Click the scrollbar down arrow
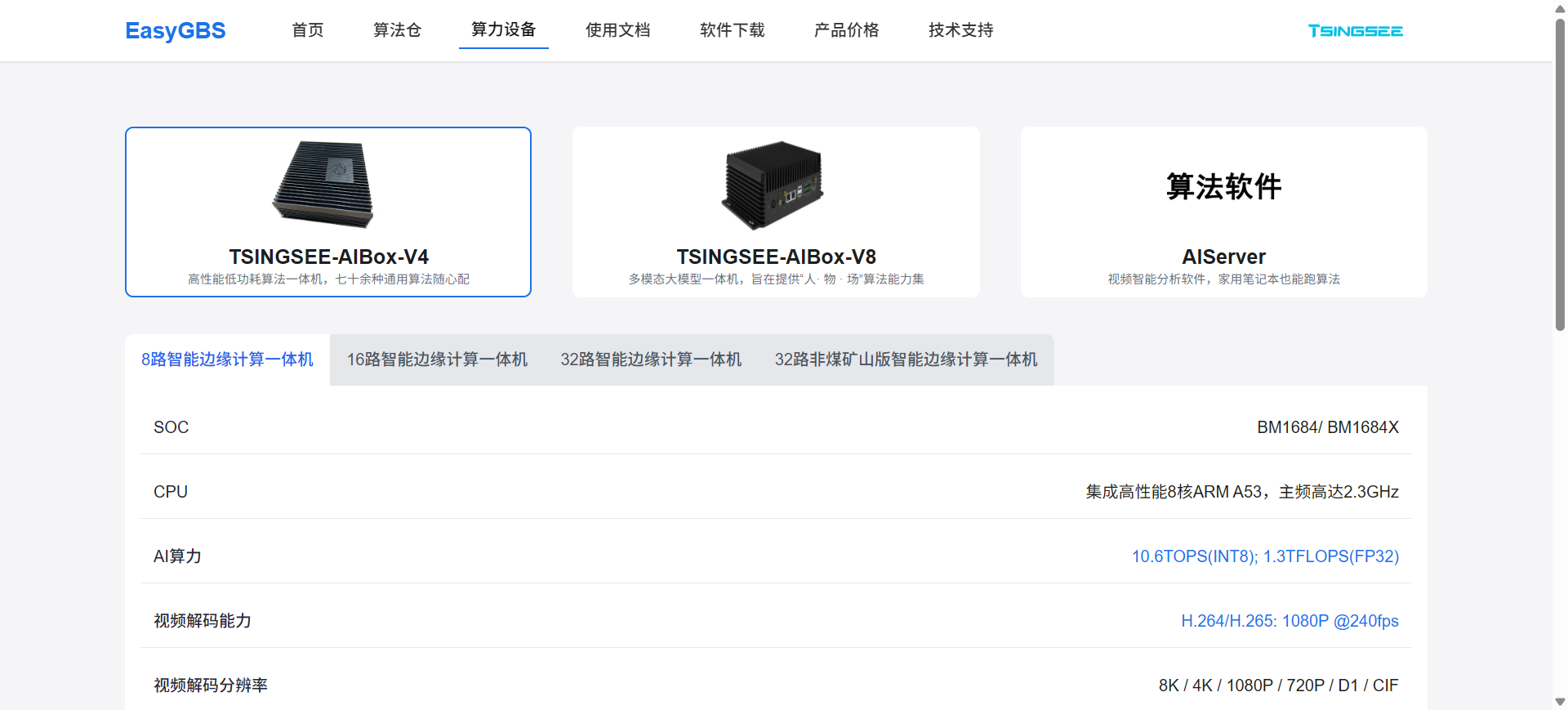1568x710 pixels. pyautogui.click(x=1560, y=702)
